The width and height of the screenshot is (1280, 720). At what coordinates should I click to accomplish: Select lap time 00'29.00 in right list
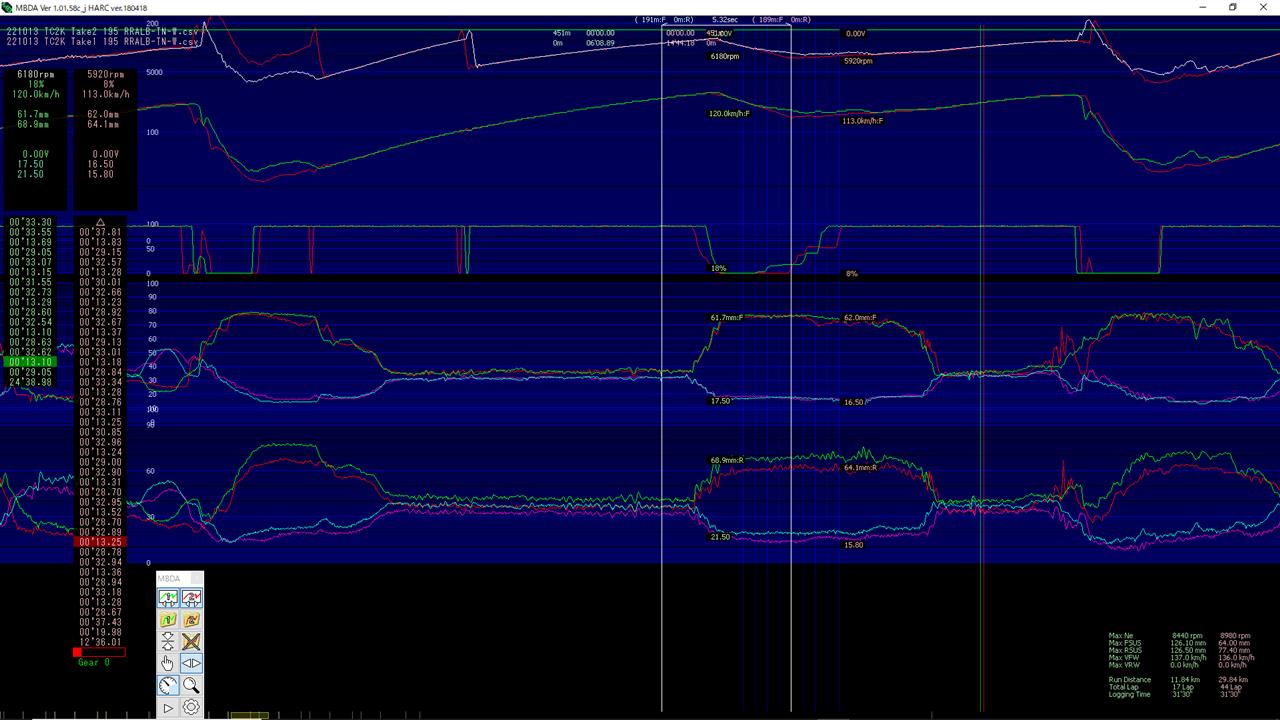point(100,462)
